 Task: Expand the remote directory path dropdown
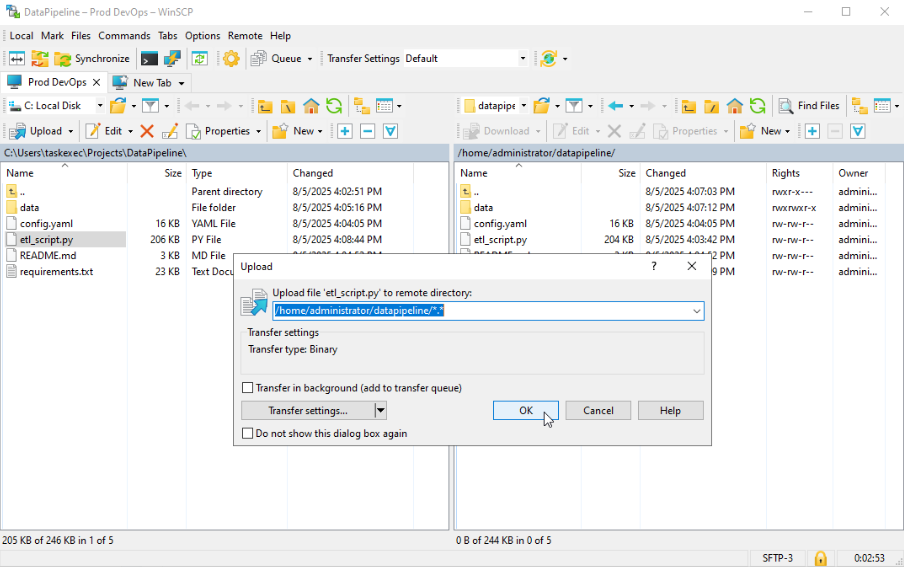click(696, 312)
